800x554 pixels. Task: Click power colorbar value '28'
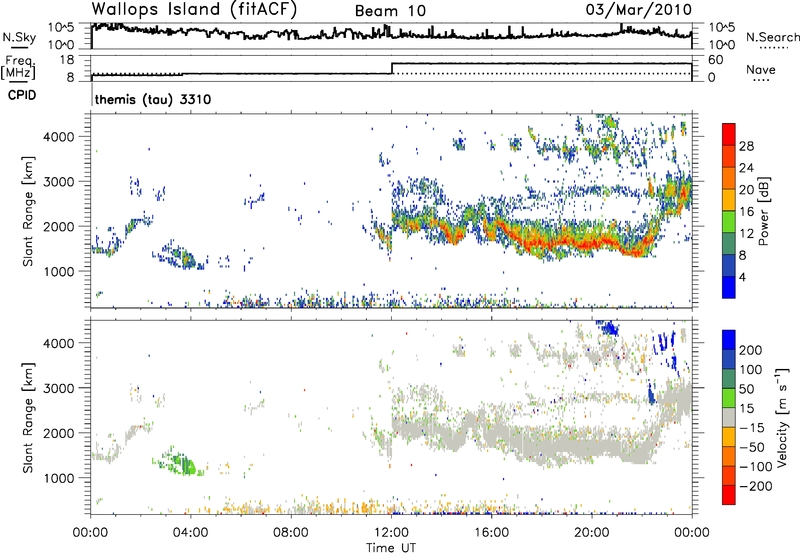tap(746, 146)
